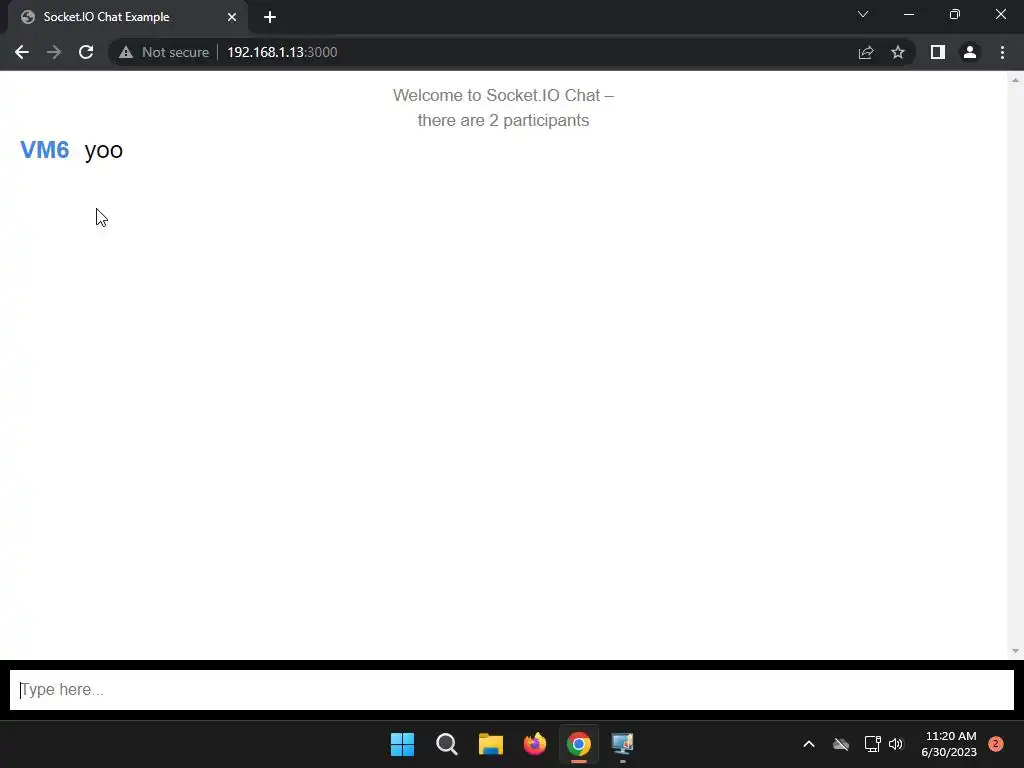Restore down the Chrome window
This screenshot has width=1024, height=768.
(x=955, y=14)
